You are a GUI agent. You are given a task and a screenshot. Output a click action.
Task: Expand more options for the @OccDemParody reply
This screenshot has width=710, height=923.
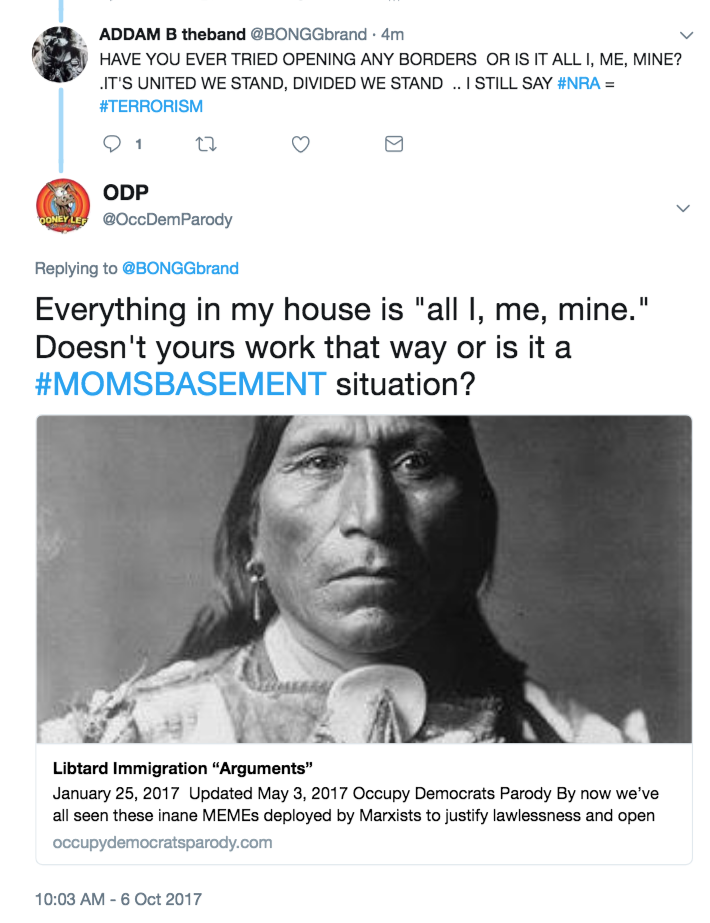click(683, 209)
